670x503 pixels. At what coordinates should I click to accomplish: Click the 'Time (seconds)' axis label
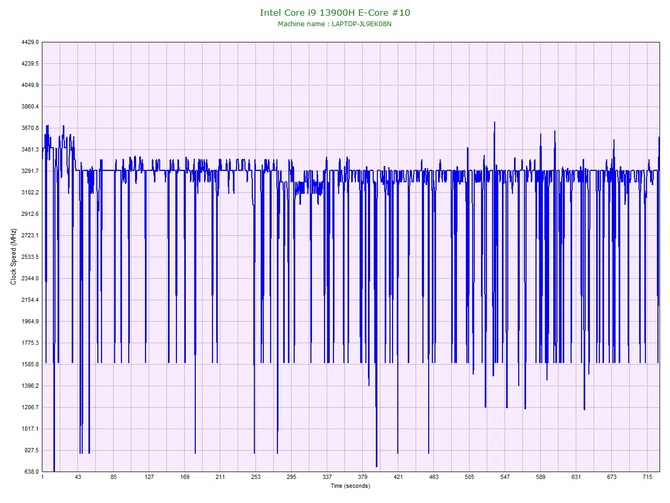pyautogui.click(x=350, y=486)
